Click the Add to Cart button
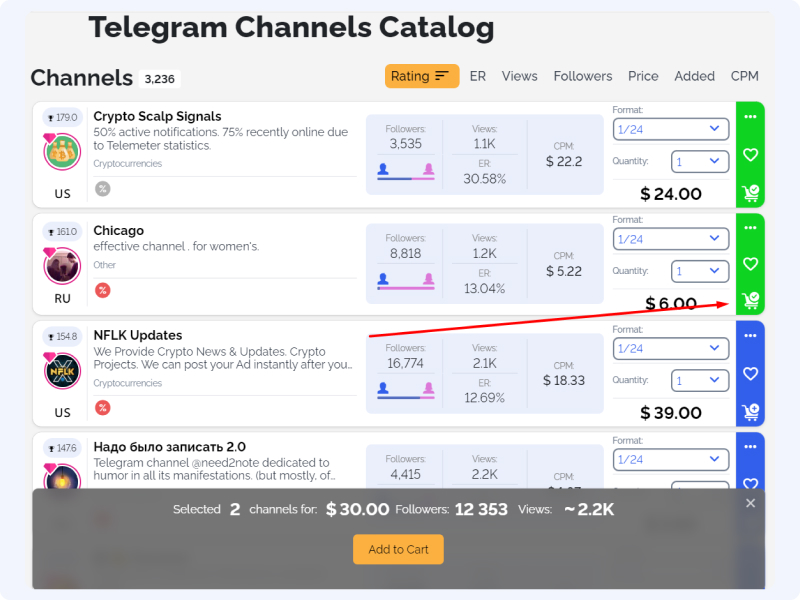 click(x=398, y=549)
